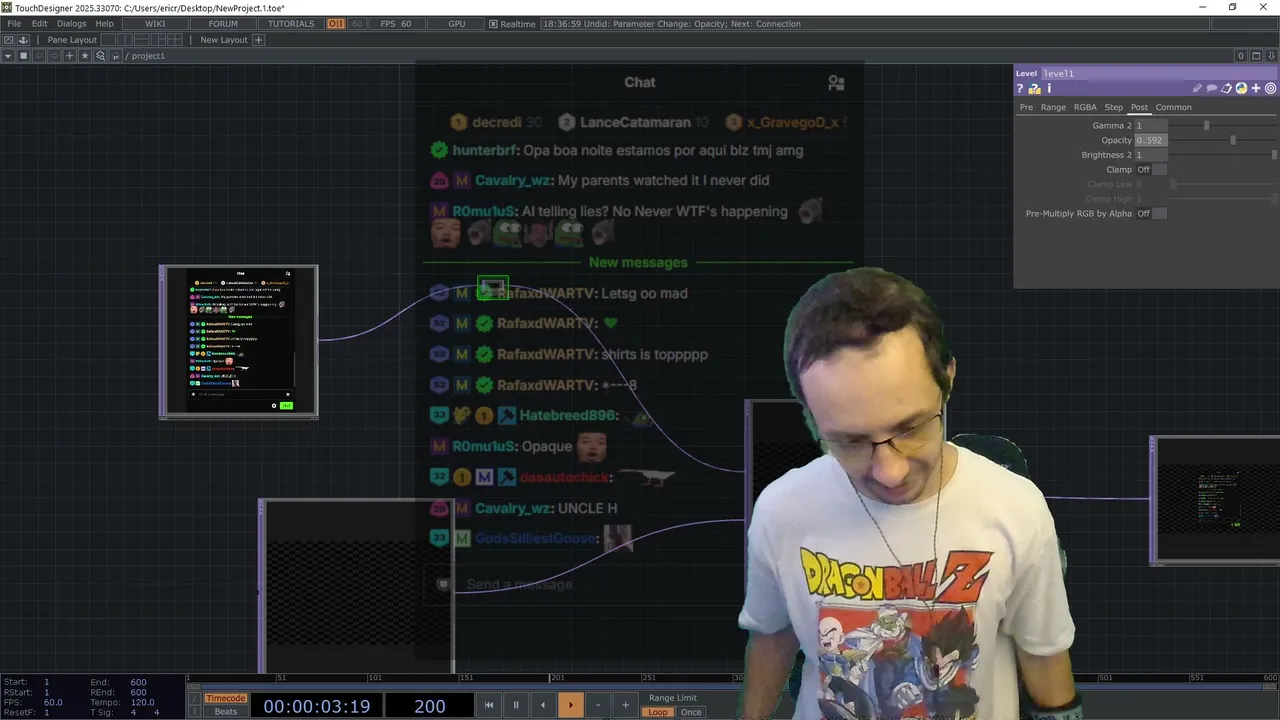Switch the timeline display to Timecode
Image resolution: width=1280 pixels, height=720 pixels.
pos(226,698)
